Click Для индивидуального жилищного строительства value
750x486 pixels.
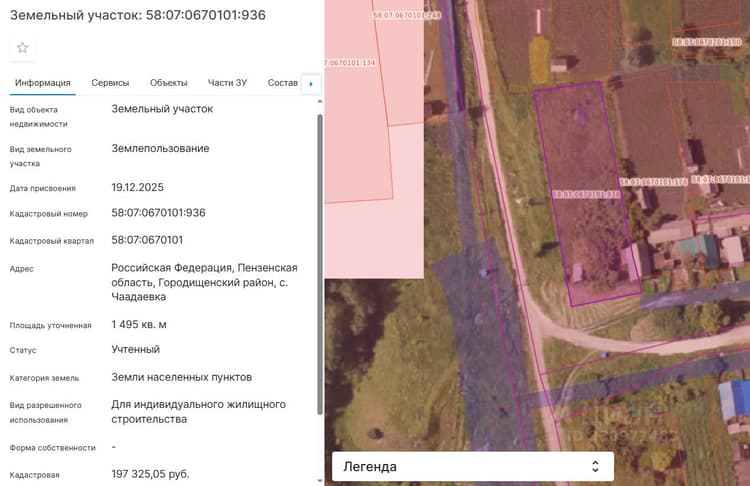tap(199, 412)
